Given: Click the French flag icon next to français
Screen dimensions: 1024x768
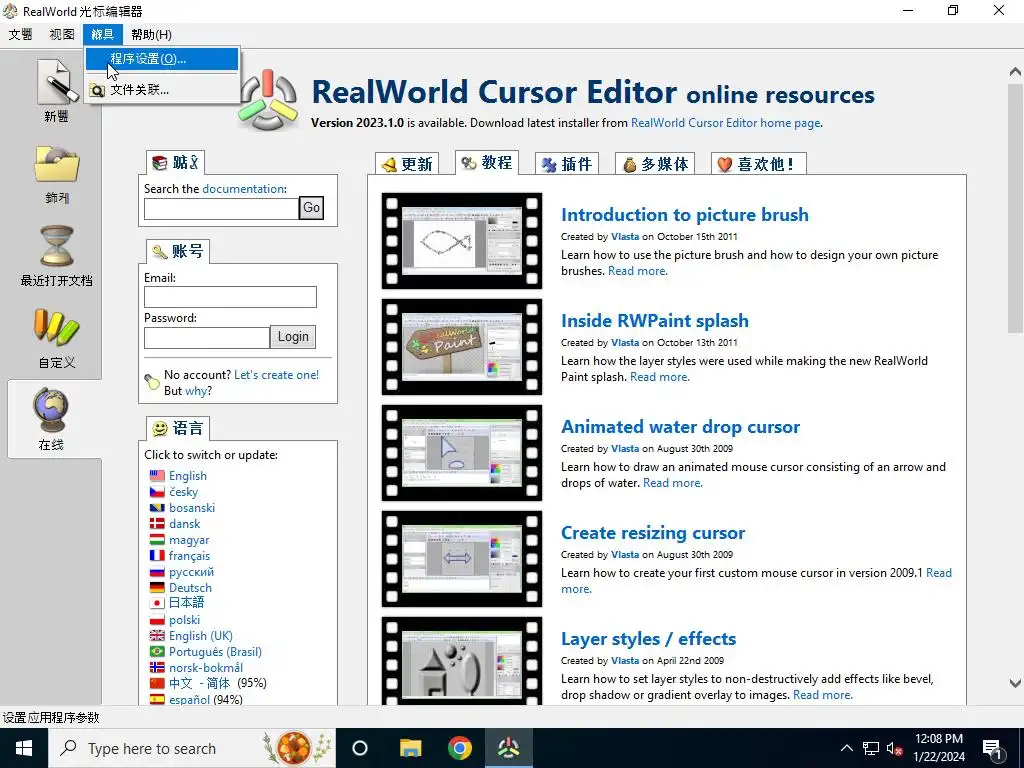Looking at the screenshot, I should (157, 556).
